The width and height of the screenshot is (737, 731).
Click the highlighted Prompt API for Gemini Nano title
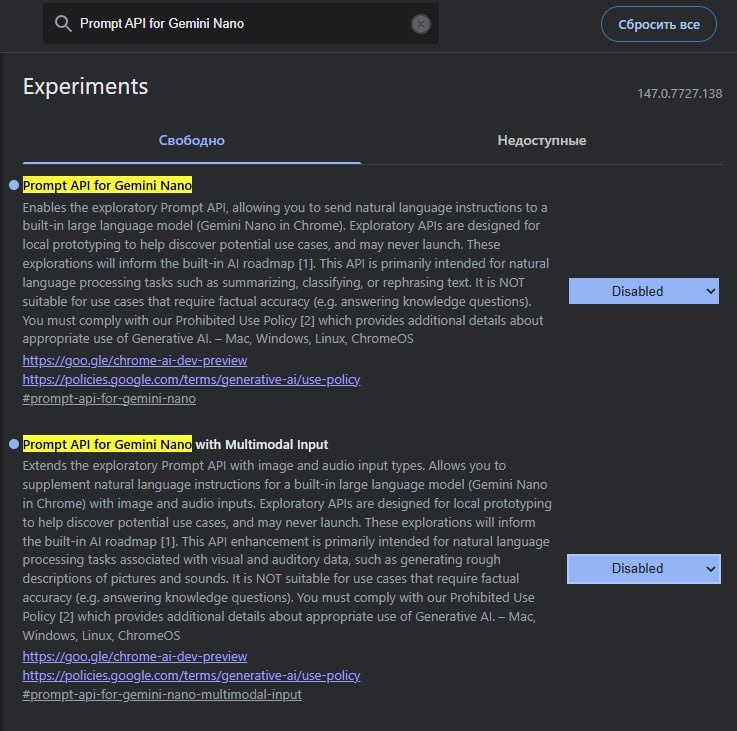(107, 185)
